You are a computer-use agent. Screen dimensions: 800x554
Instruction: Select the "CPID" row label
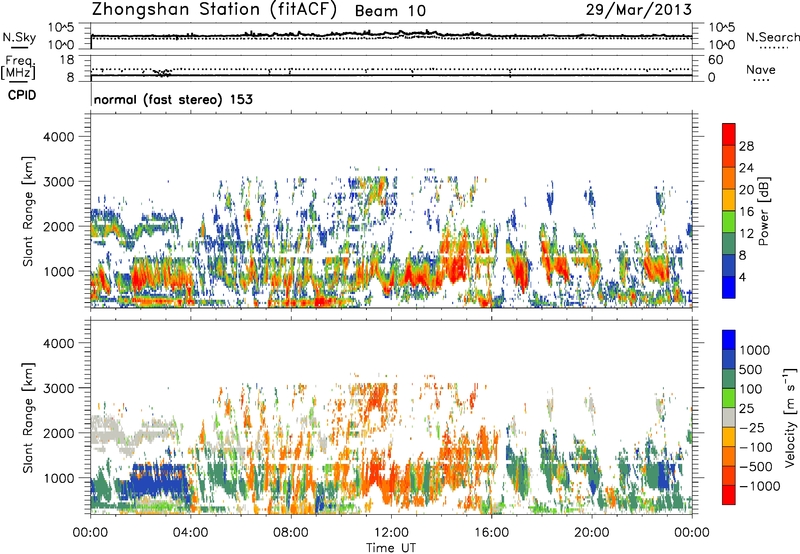[22, 95]
